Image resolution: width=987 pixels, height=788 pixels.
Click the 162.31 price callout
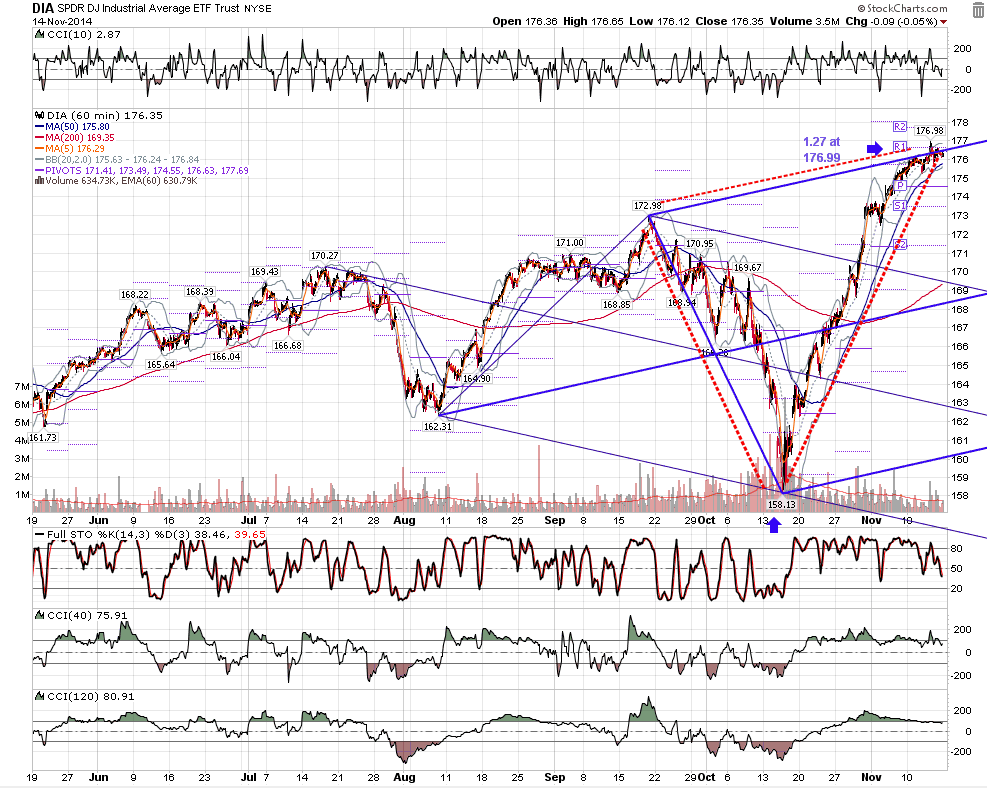tap(438, 427)
